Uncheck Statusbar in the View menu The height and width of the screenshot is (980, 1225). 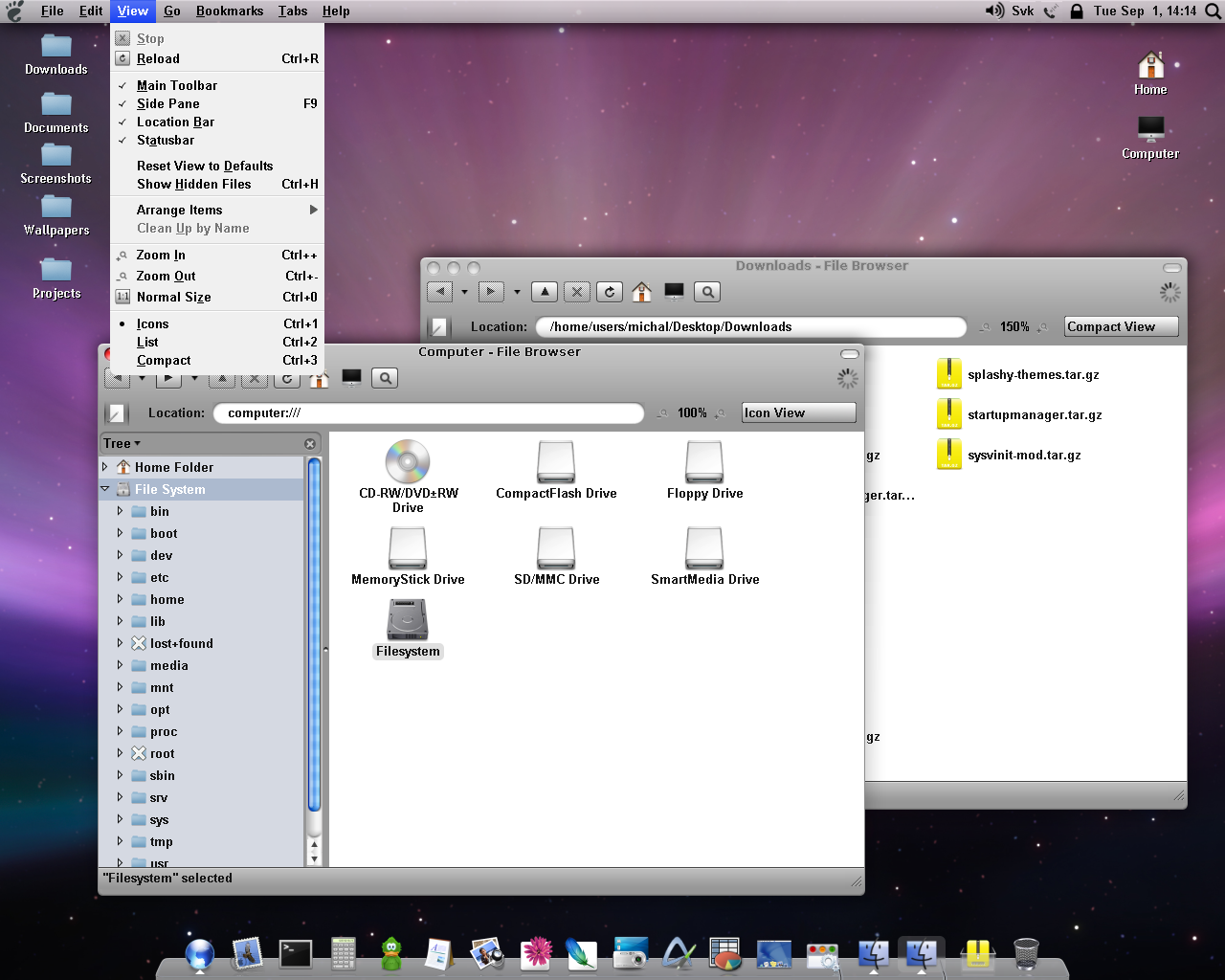click(x=166, y=141)
